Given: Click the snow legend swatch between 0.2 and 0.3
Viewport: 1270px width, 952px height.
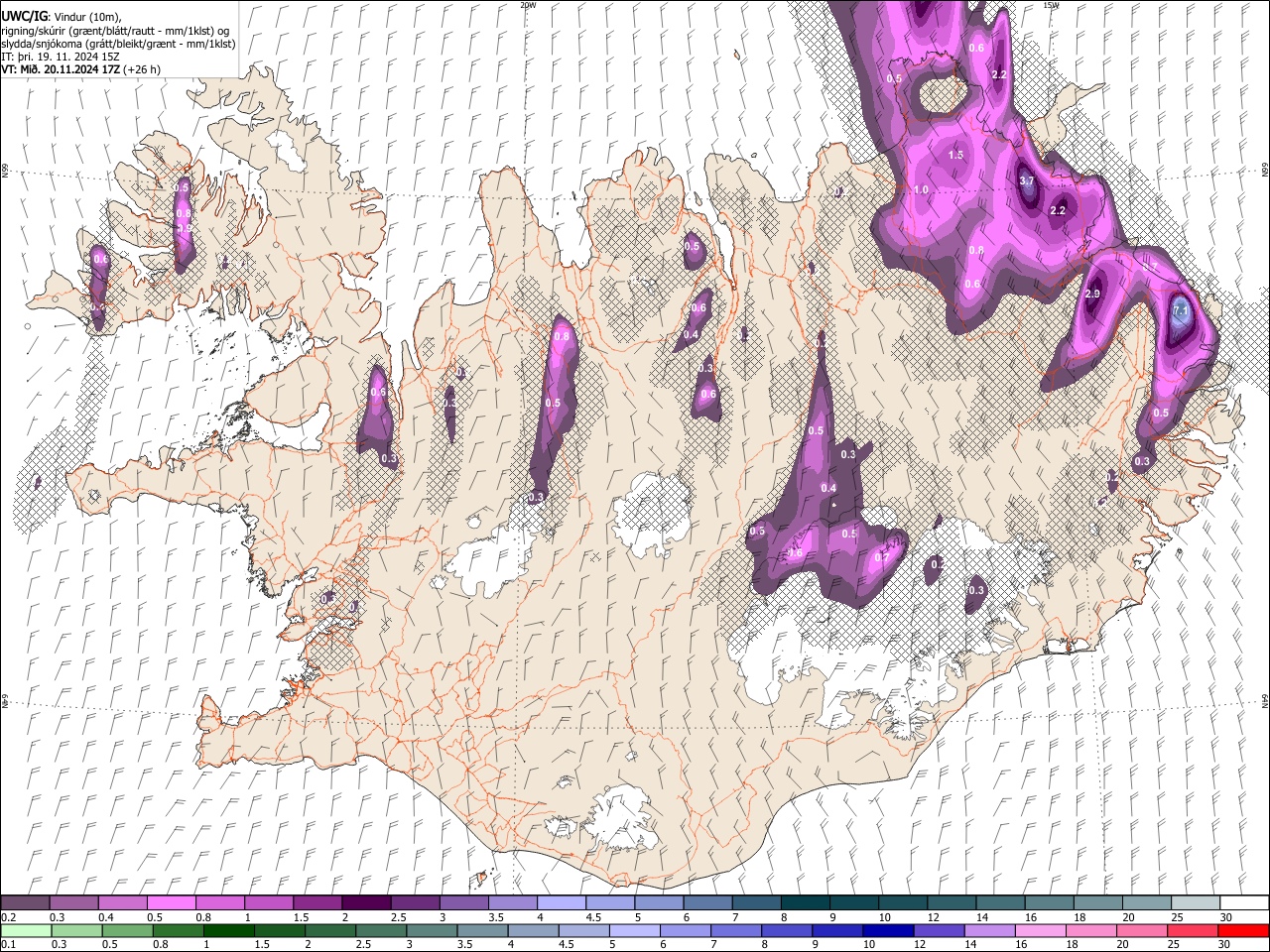Looking at the screenshot, I should click(x=25, y=902).
